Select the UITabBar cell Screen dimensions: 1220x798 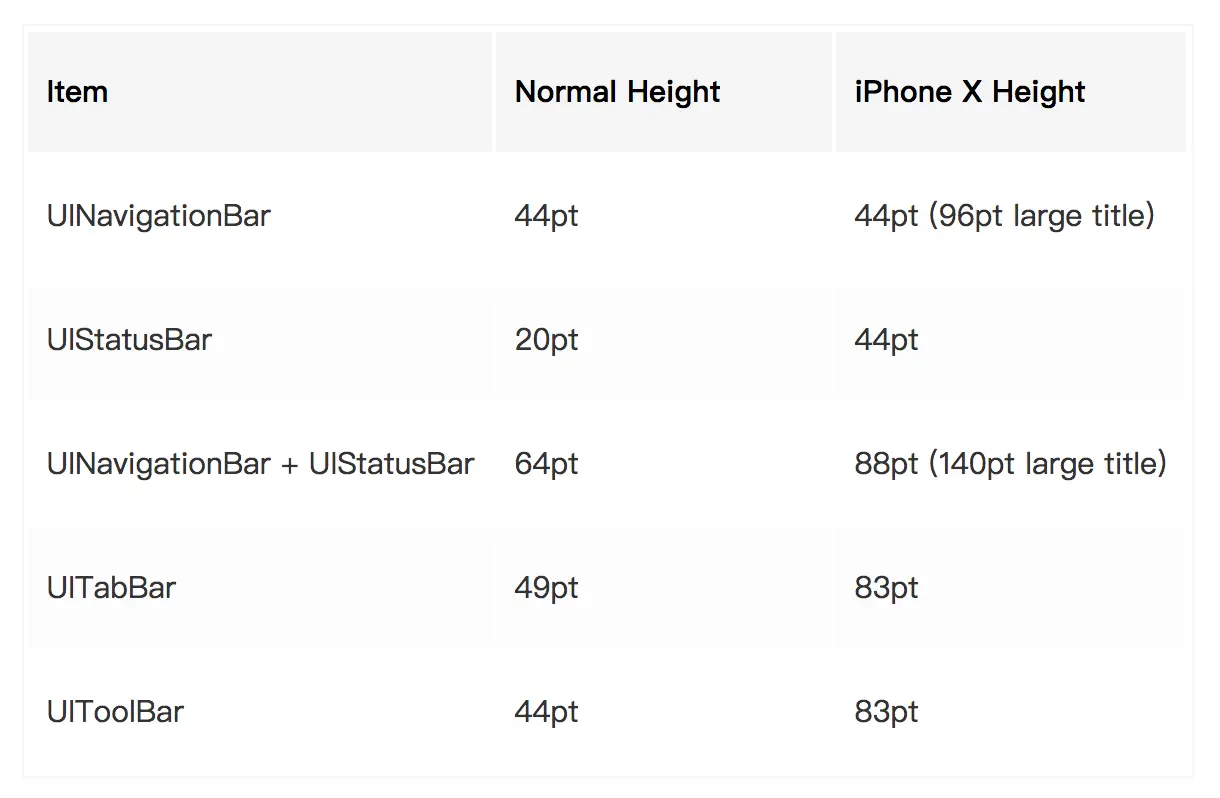tap(111, 588)
